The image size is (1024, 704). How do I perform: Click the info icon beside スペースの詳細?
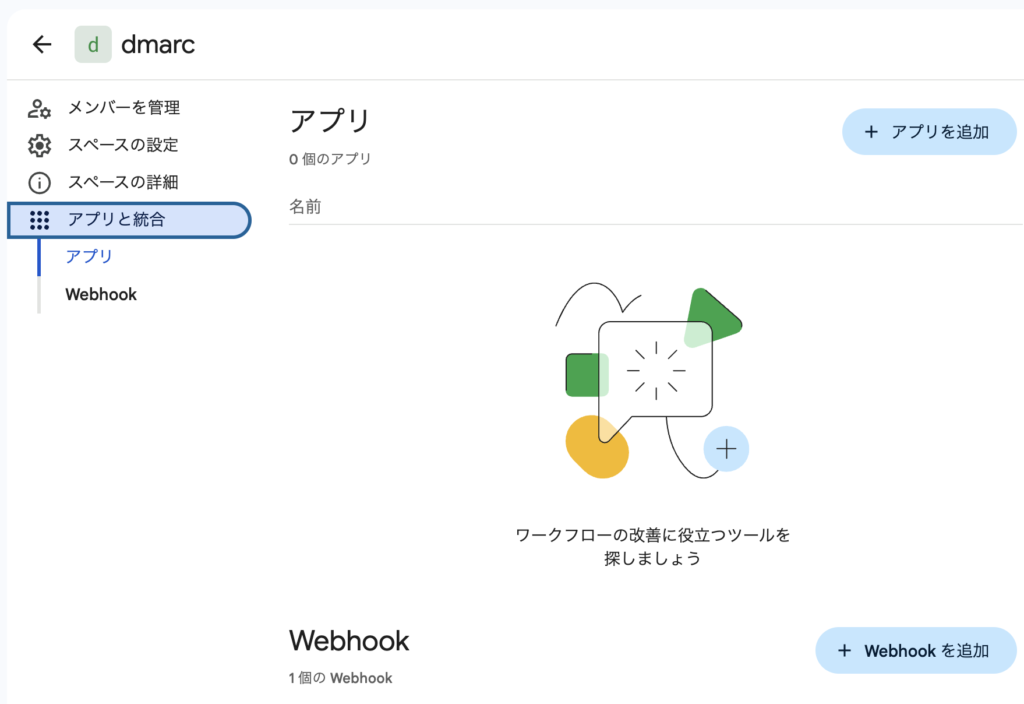point(39,183)
